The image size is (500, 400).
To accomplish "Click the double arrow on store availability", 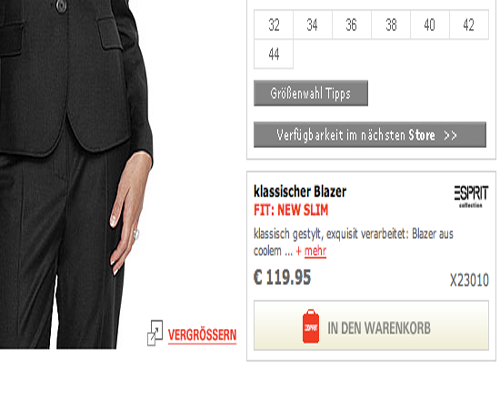I will tap(450, 135).
